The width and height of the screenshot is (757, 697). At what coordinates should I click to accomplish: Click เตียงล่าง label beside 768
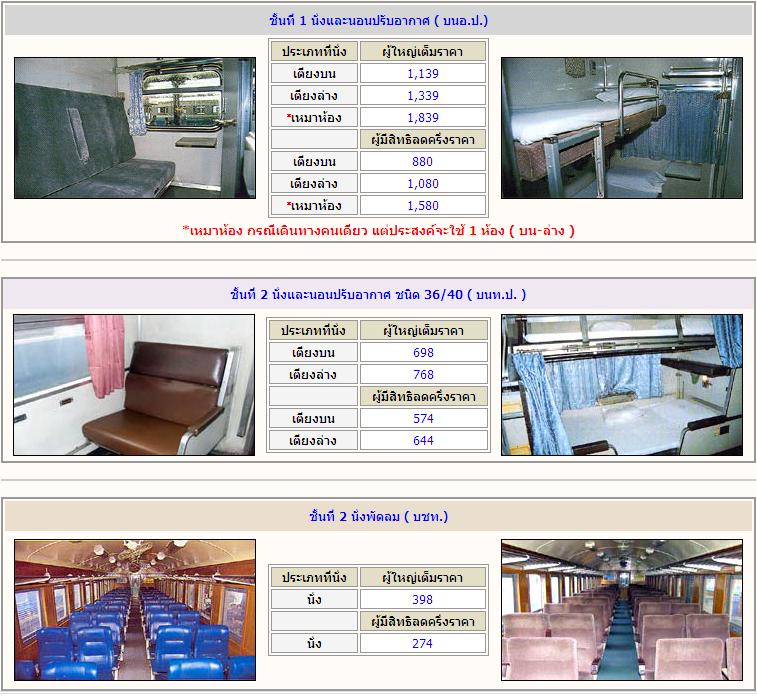pyautogui.click(x=313, y=375)
